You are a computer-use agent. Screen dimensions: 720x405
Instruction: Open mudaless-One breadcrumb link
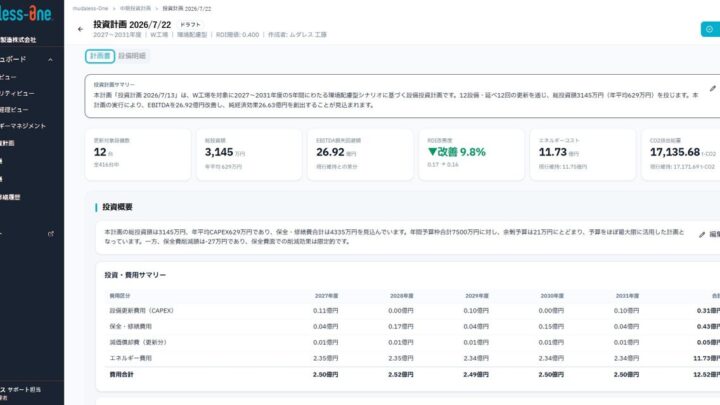coord(90,8)
